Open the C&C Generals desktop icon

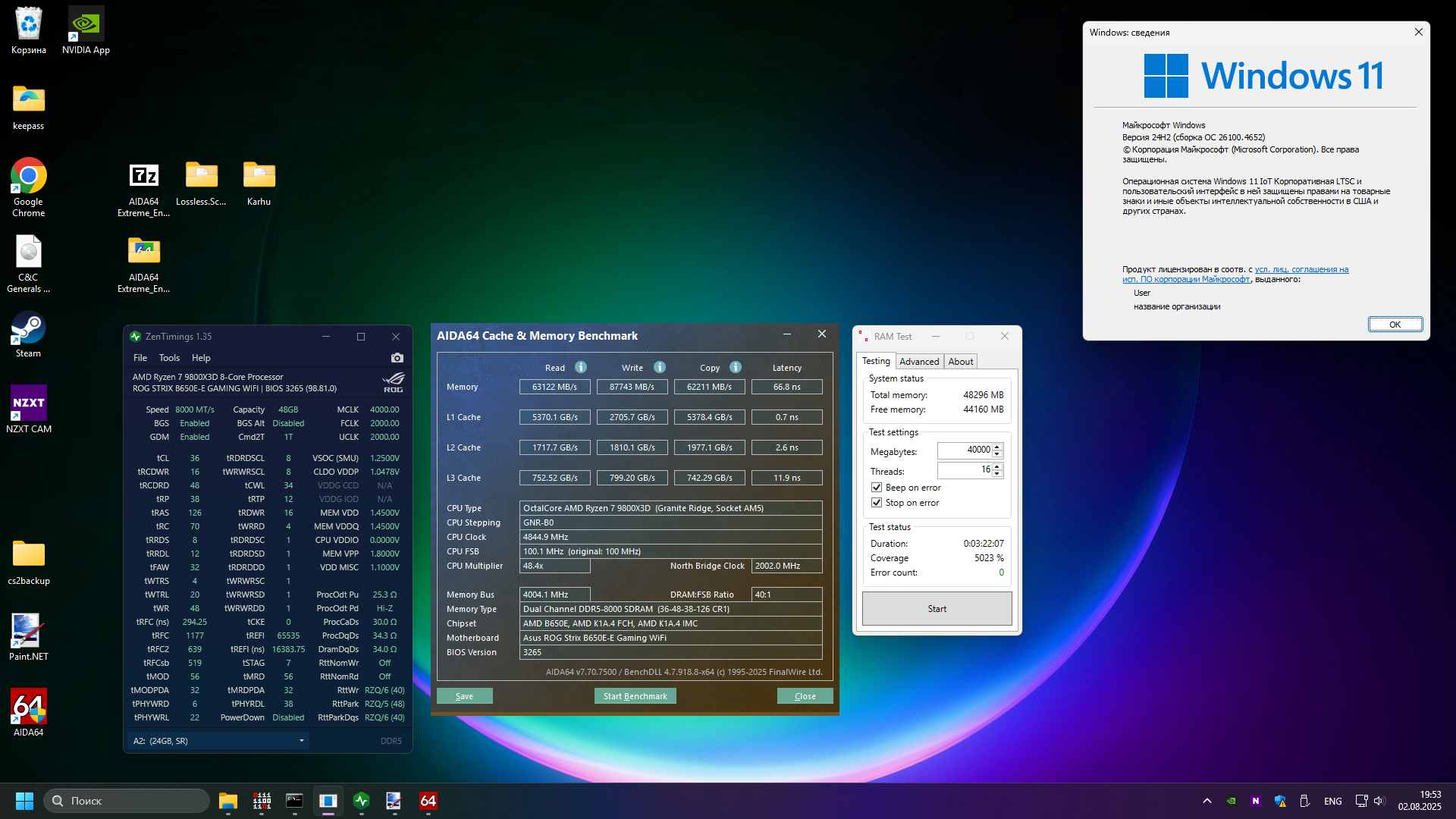[28, 263]
